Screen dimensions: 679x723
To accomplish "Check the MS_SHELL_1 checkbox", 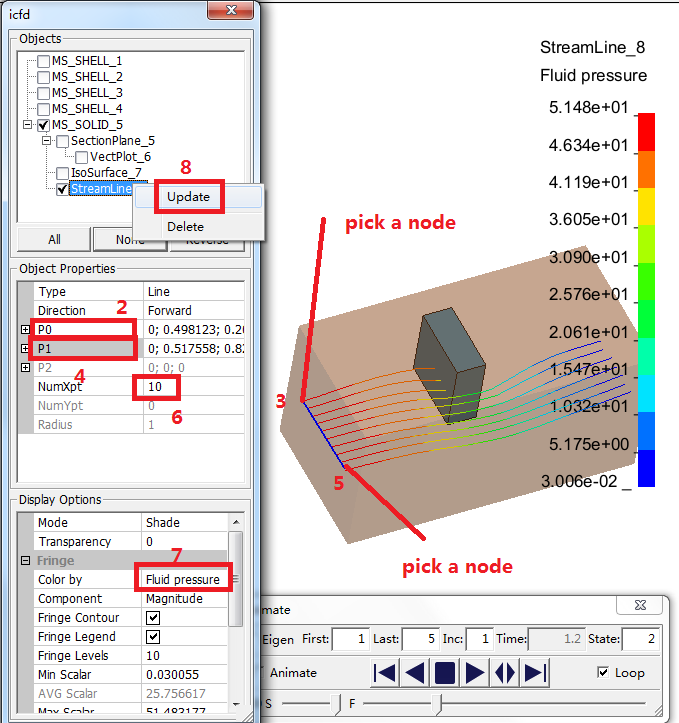I will 43,61.
